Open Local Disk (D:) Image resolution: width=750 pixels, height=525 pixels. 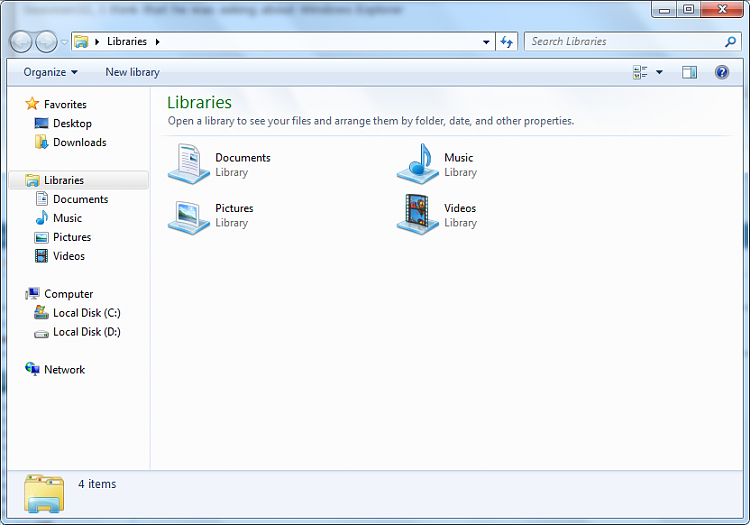click(87, 332)
